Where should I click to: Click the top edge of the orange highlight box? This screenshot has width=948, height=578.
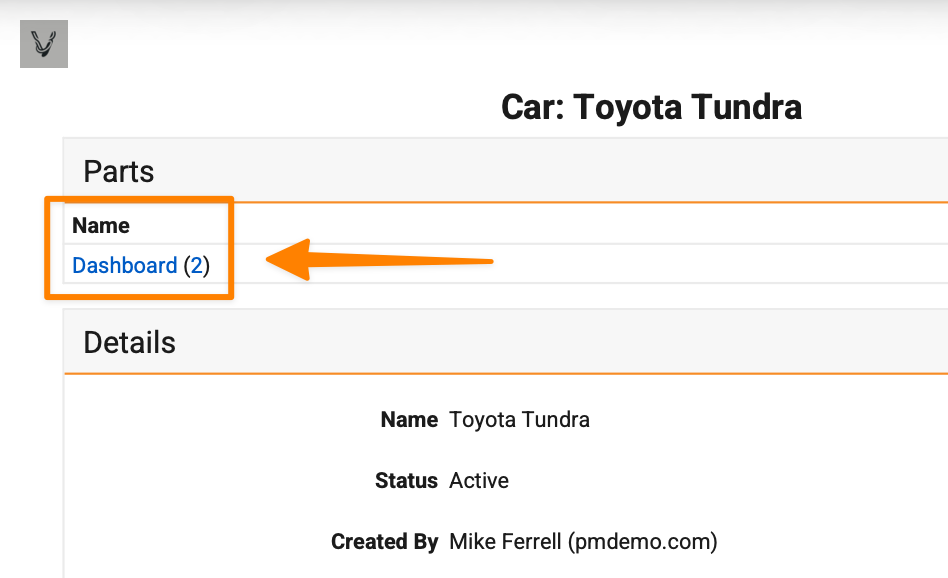click(139, 200)
